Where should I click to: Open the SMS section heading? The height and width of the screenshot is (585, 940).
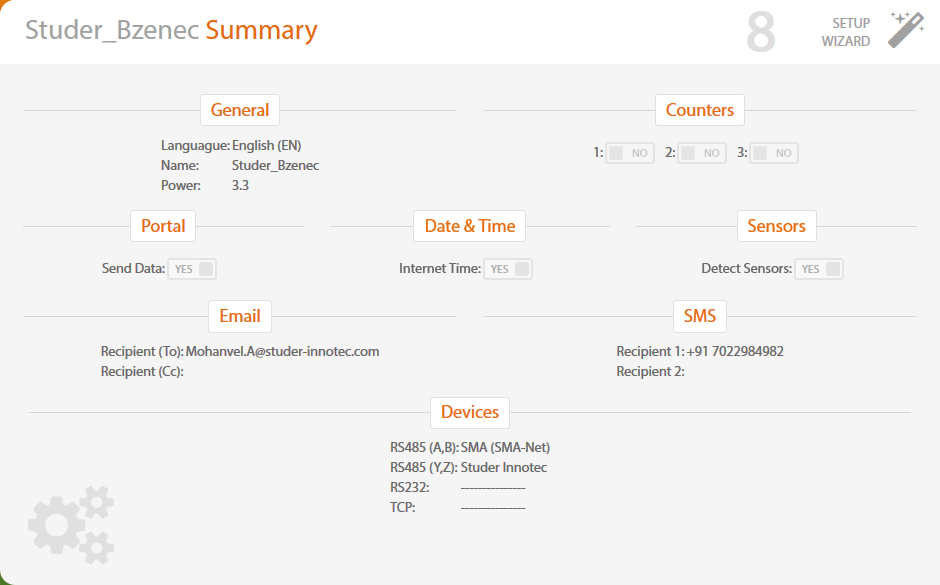pyautogui.click(x=700, y=316)
